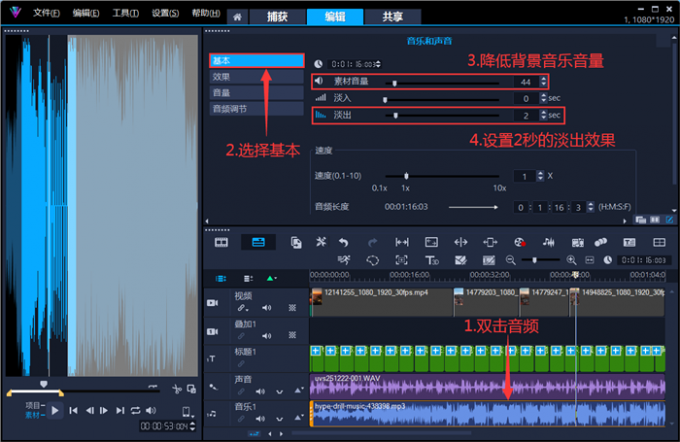Select the 音频调节 options category

coord(257,109)
